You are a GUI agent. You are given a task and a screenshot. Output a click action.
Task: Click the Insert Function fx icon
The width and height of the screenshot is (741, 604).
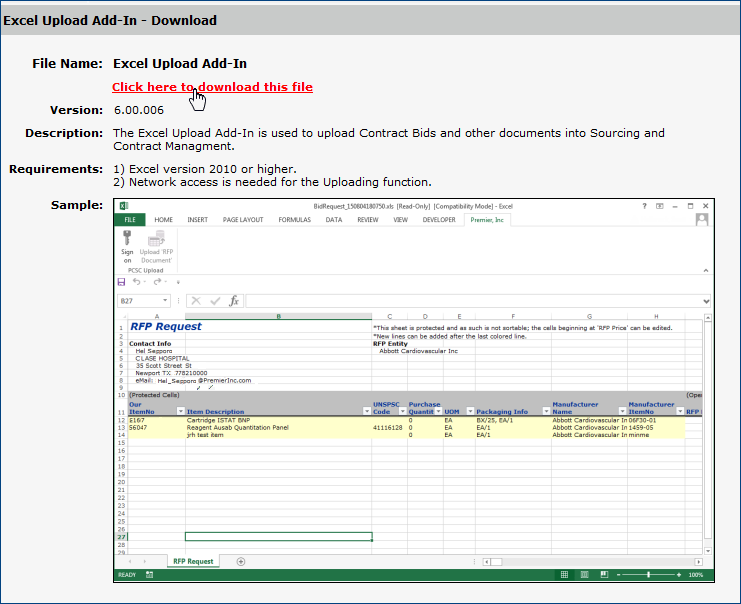point(233,301)
